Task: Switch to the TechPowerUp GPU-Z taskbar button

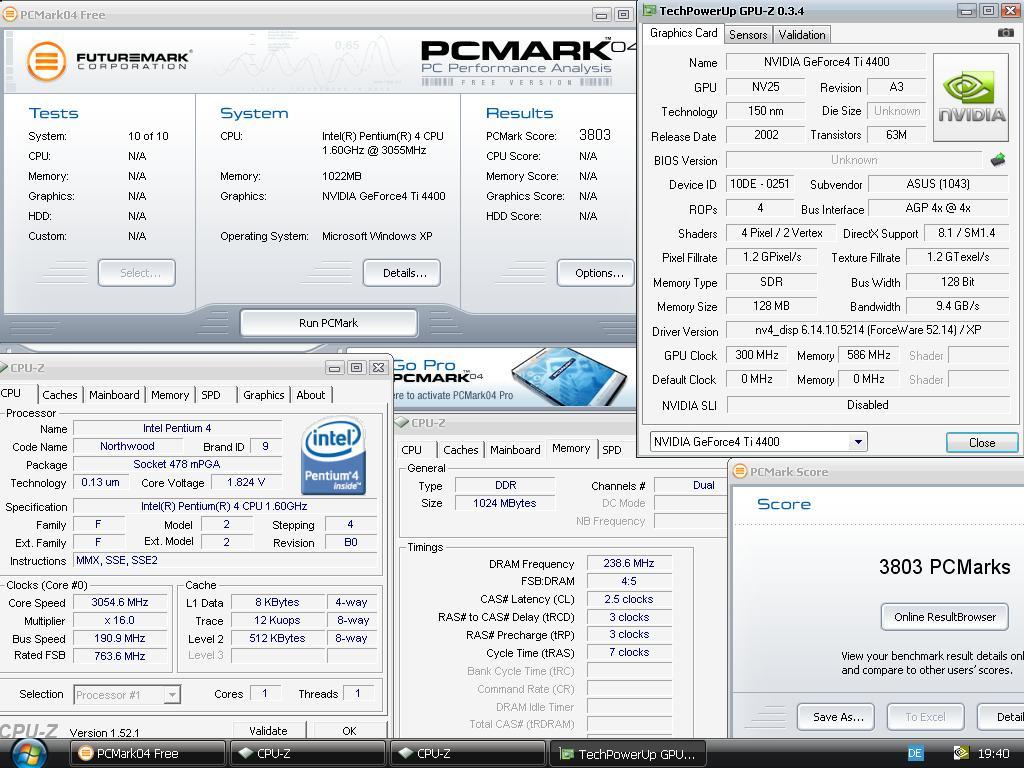Action: point(628,754)
